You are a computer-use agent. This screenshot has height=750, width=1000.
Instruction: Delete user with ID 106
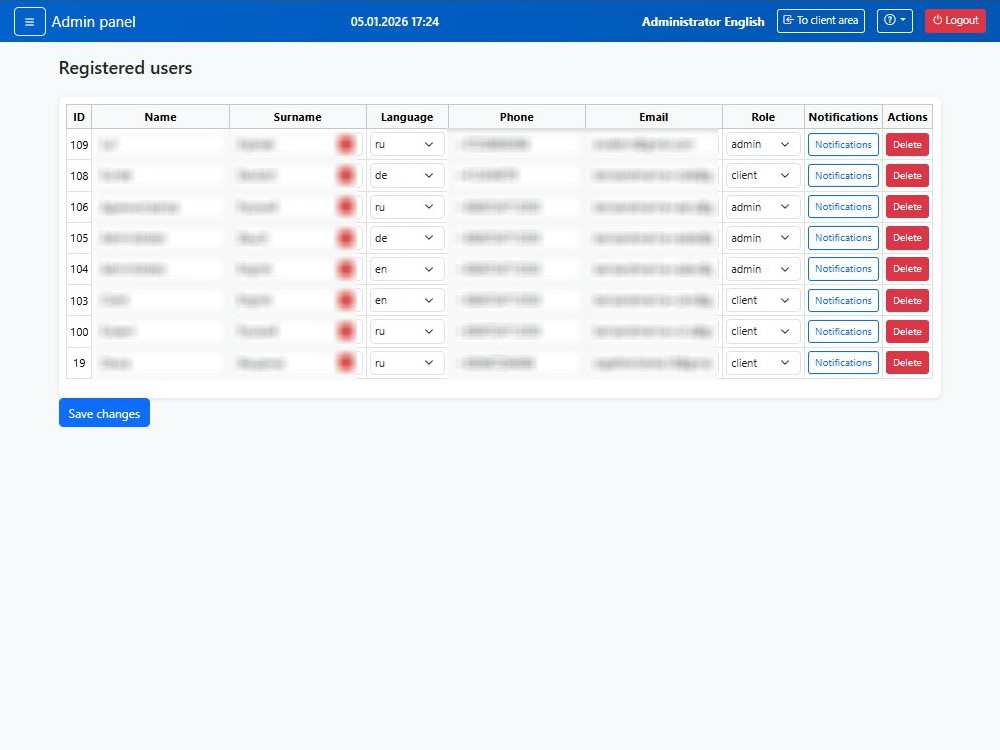(907, 207)
